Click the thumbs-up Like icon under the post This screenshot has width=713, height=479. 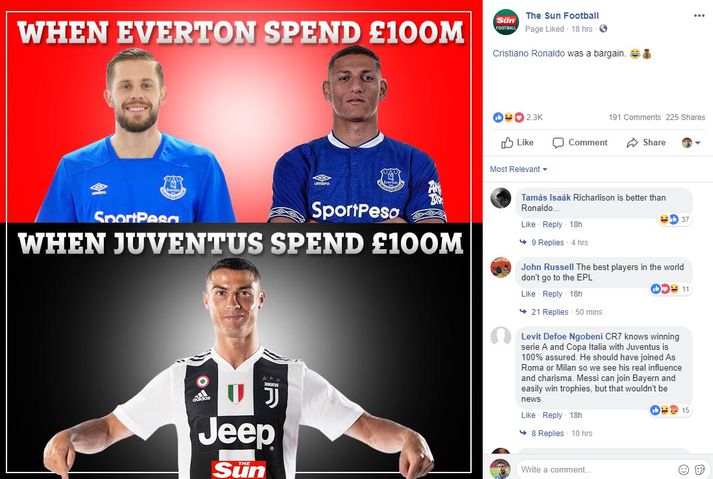click(507, 143)
